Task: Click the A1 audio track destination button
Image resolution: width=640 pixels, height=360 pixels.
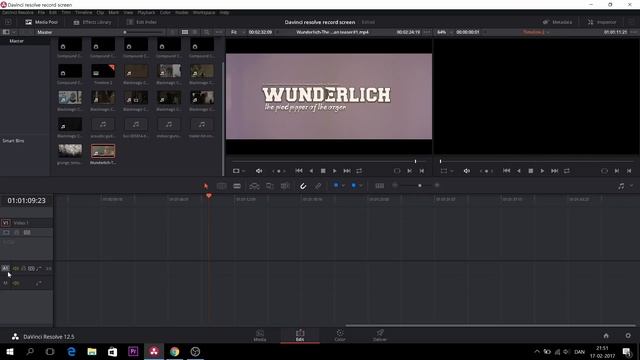Action: [5, 268]
